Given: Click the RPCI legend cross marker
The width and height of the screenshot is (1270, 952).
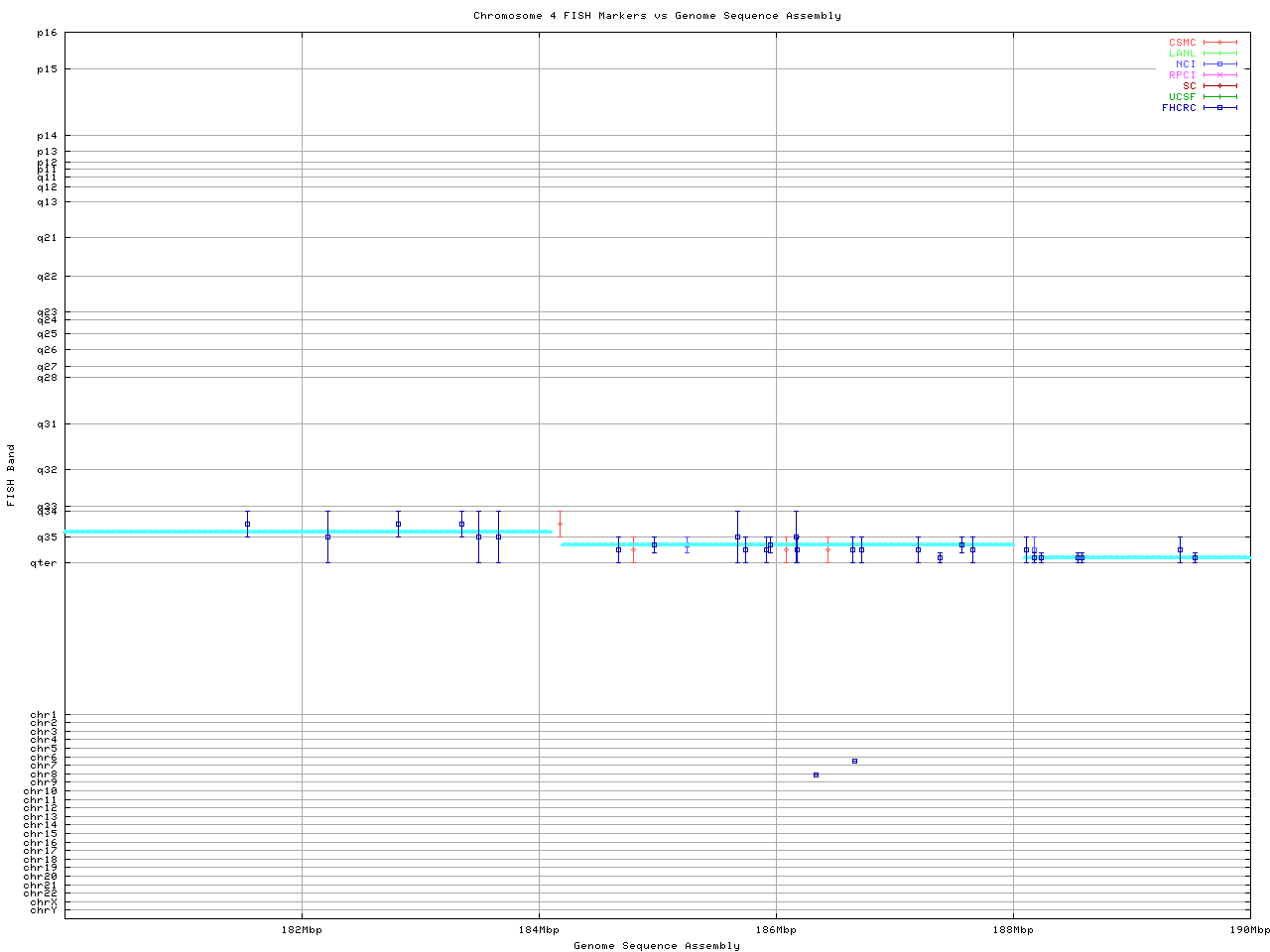Looking at the screenshot, I should (x=1219, y=74).
